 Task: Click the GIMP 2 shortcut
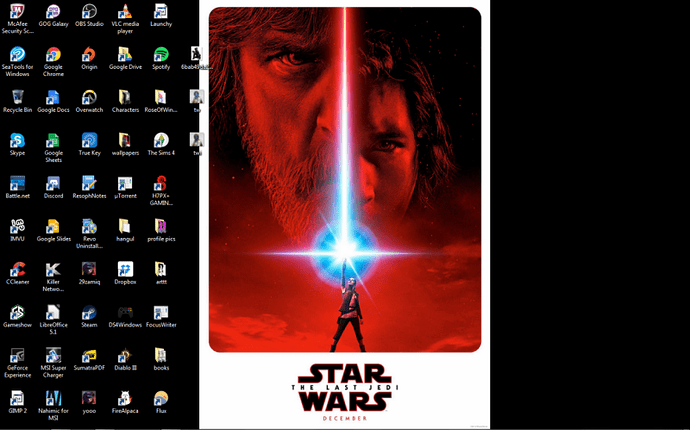coord(17,398)
